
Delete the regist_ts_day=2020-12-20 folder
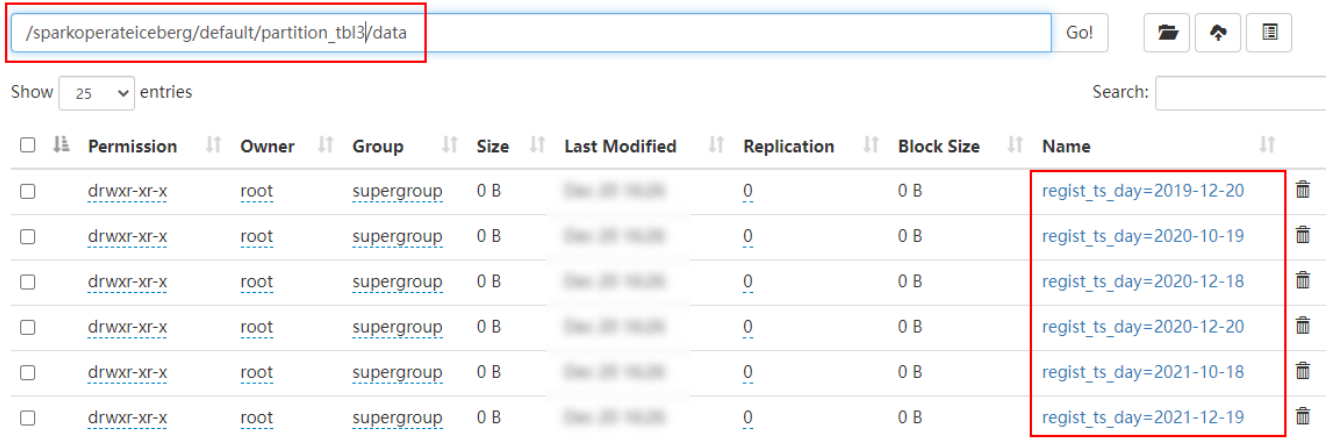(x=1302, y=326)
